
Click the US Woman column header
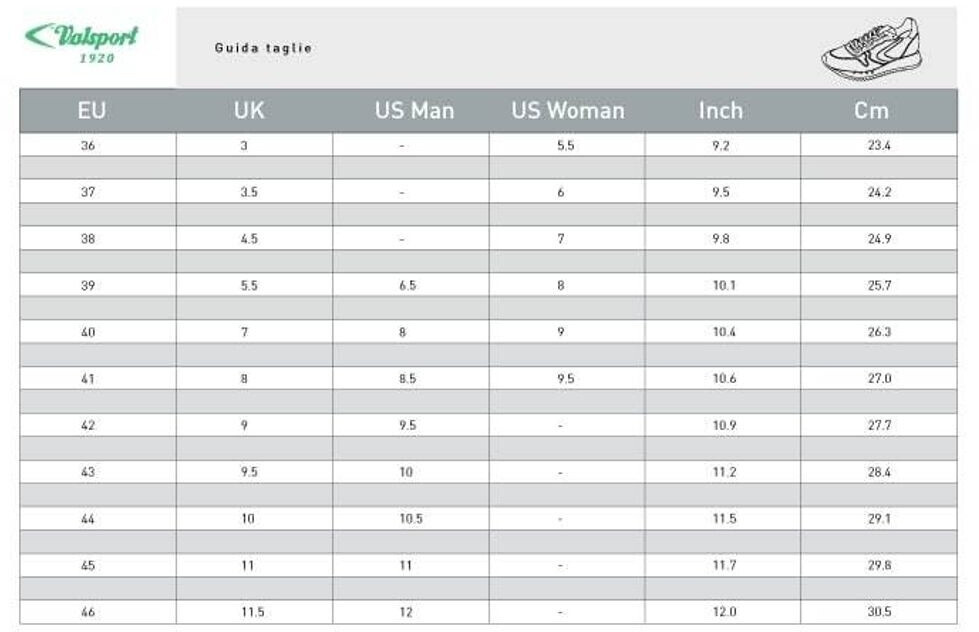567,111
